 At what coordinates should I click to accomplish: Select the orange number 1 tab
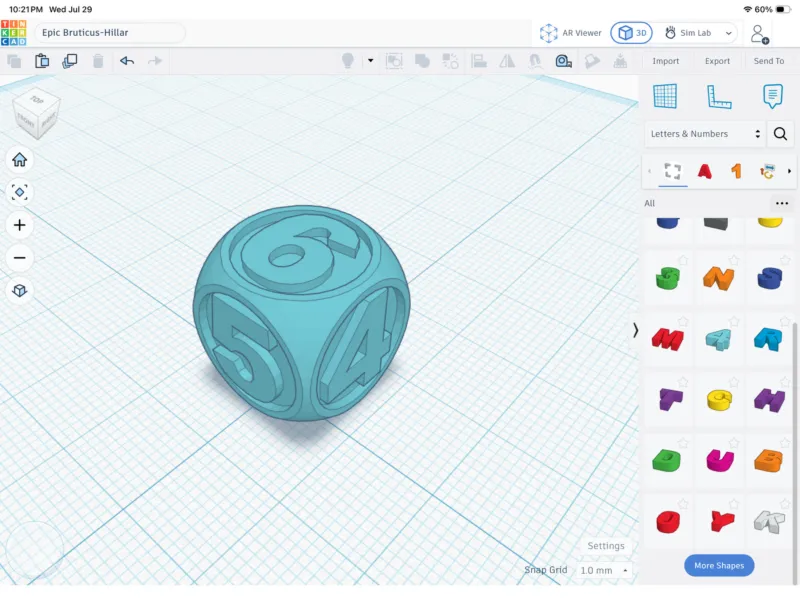[x=736, y=171]
